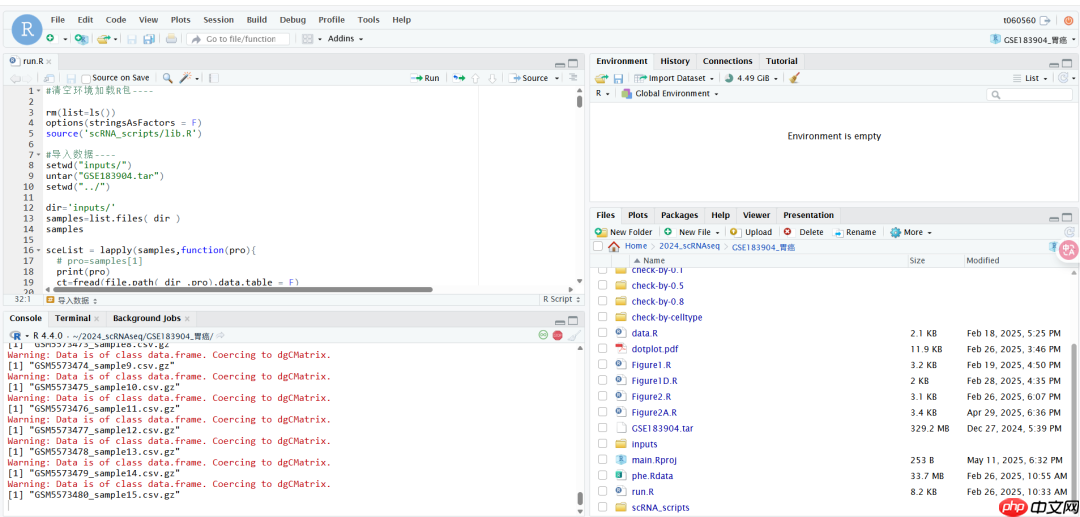The height and width of the screenshot is (517, 1080).
Task: Open the Global Environment dropdown
Action: pos(670,94)
